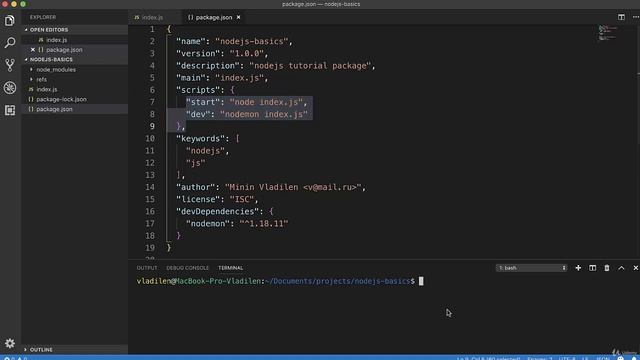The image size is (640, 360).
Task: Maximize the panel with up chevron
Action: coord(621,268)
